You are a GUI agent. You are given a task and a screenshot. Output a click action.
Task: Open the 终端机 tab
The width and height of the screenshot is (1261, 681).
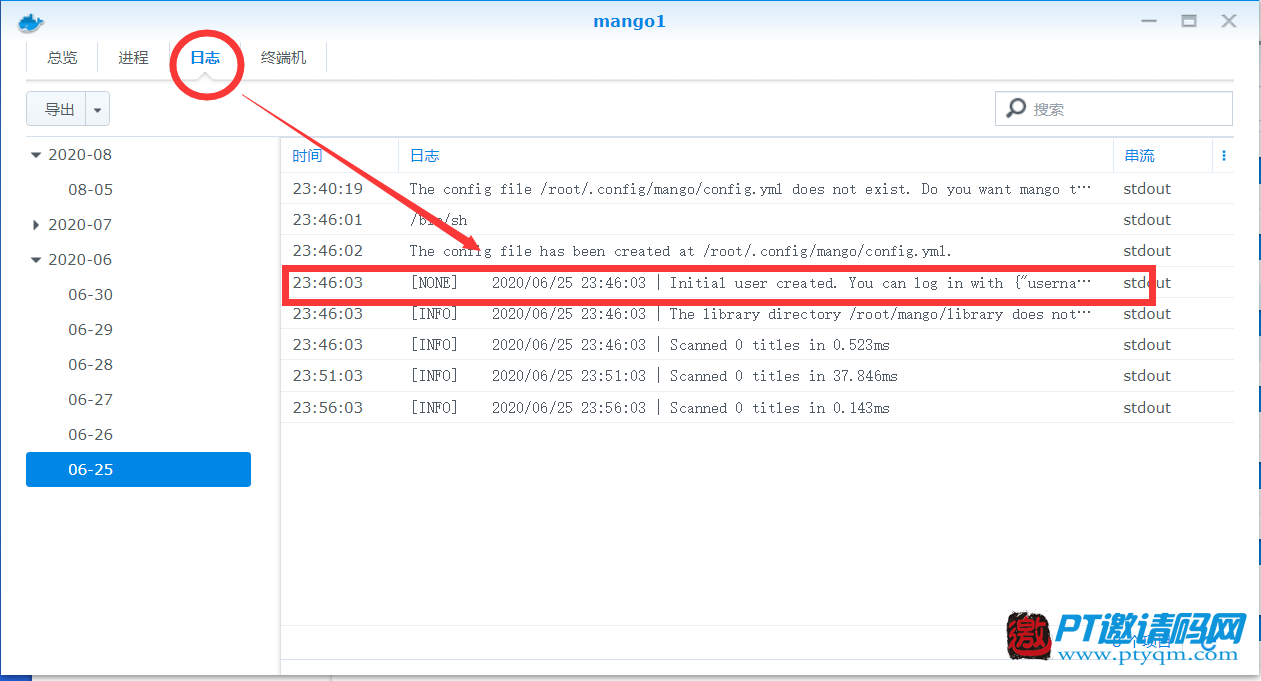(283, 58)
